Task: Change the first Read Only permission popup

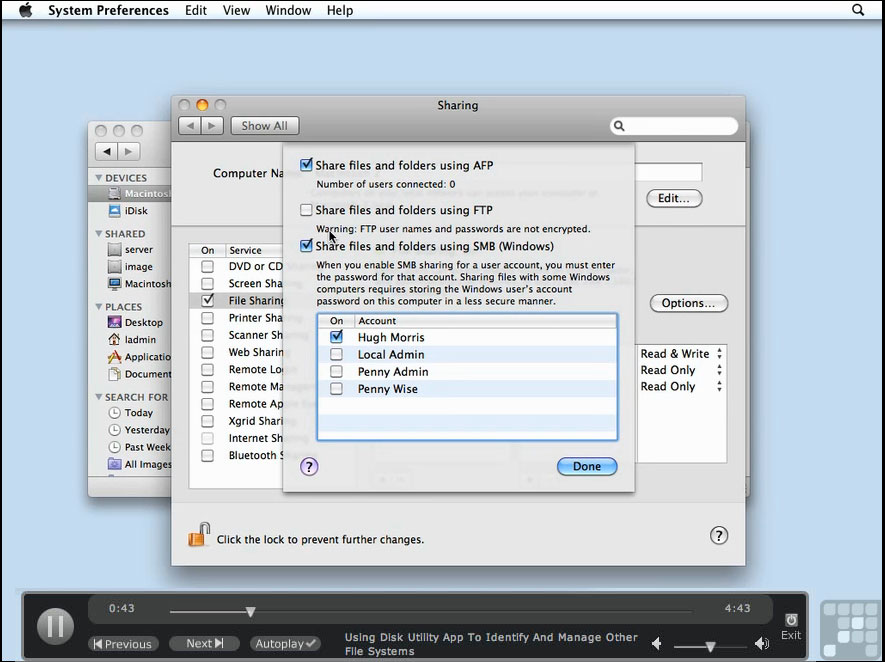Action: pos(681,370)
